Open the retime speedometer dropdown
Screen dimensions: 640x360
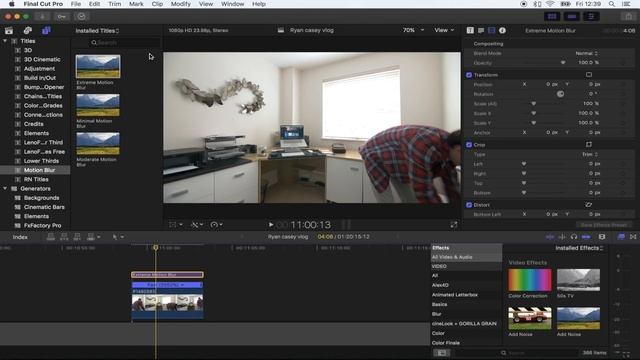[216, 224]
